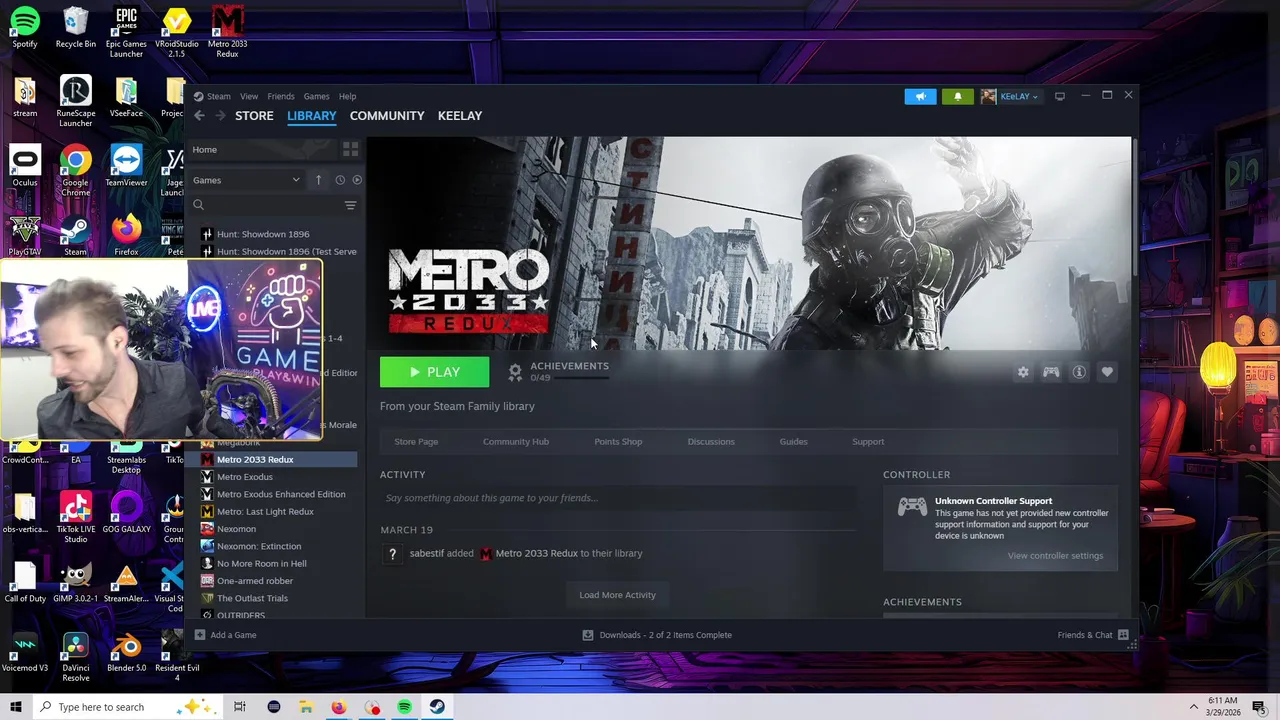The width and height of the screenshot is (1280, 720).
Task: Add Metro 2033 Redux to favorites heart
Action: point(1107,372)
